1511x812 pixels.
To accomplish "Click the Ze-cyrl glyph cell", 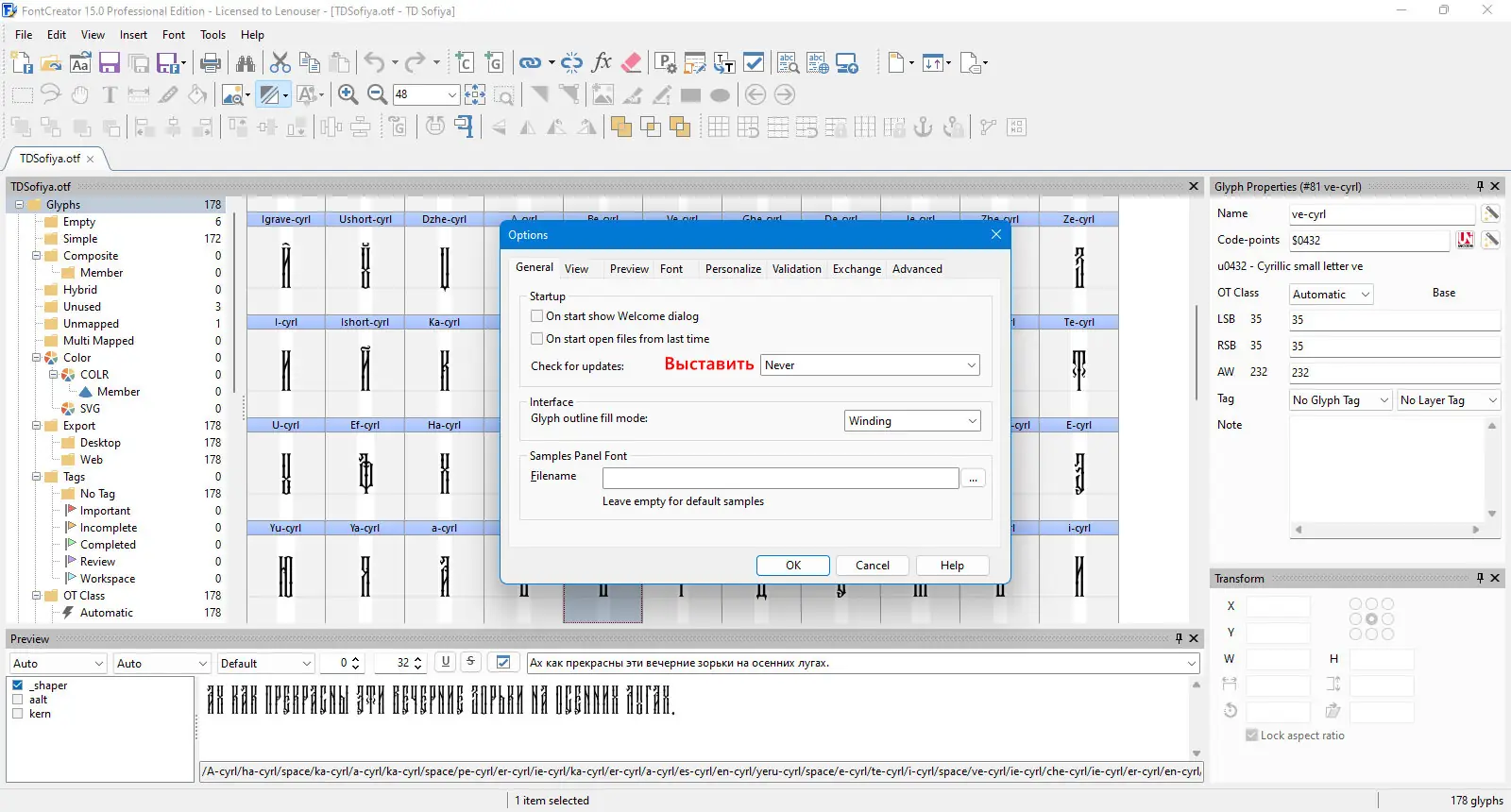I will tap(1078, 264).
